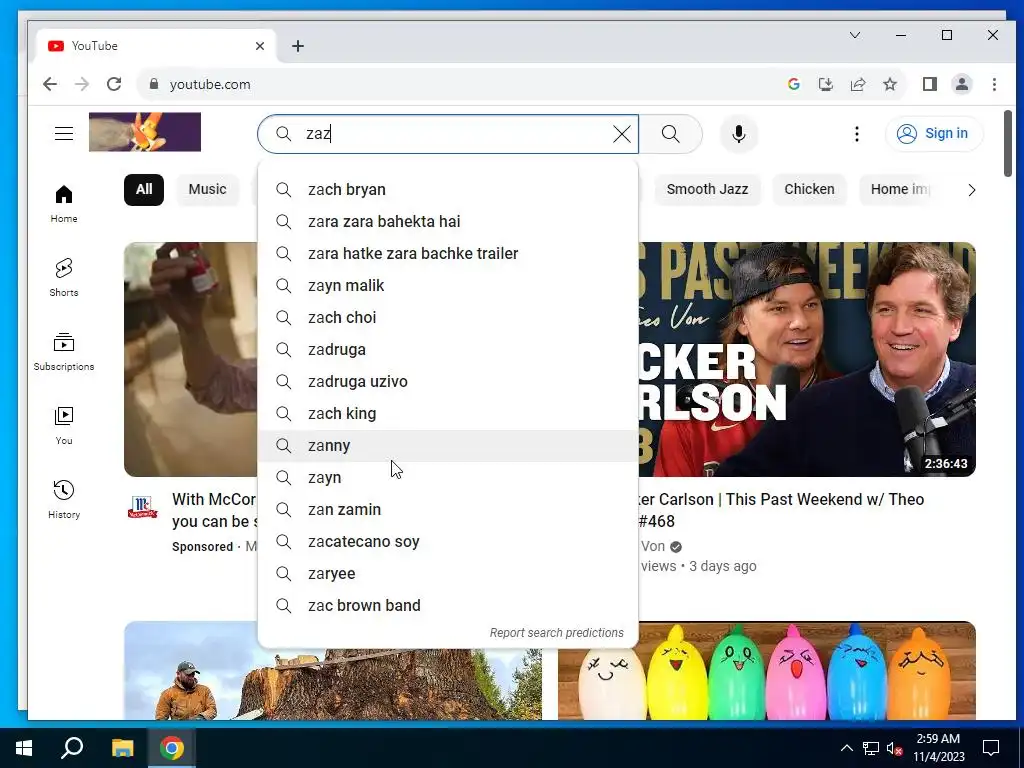Choose suggestion 'zadruga'
Viewport: 1024px width, 768px height.
click(448, 349)
